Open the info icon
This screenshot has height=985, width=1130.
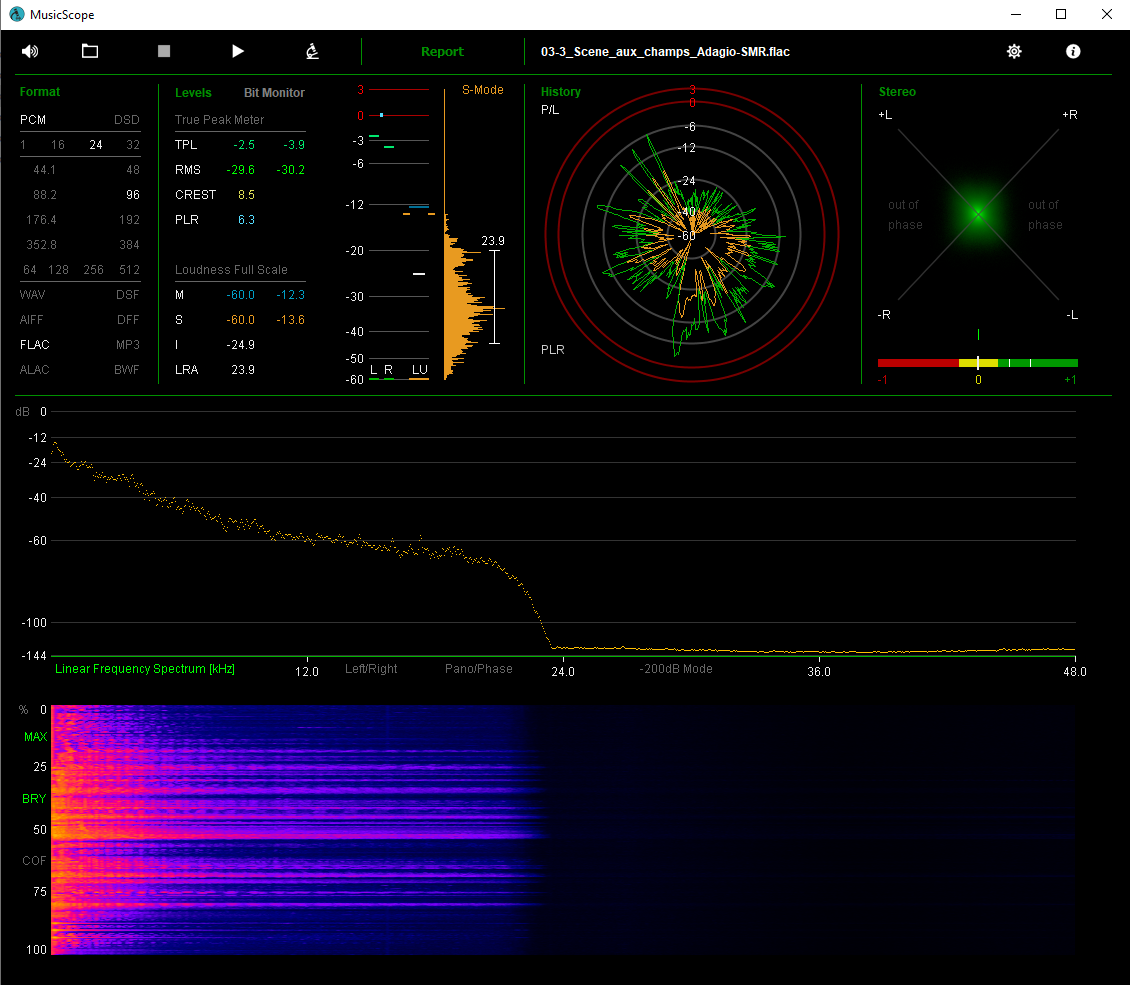click(1073, 51)
